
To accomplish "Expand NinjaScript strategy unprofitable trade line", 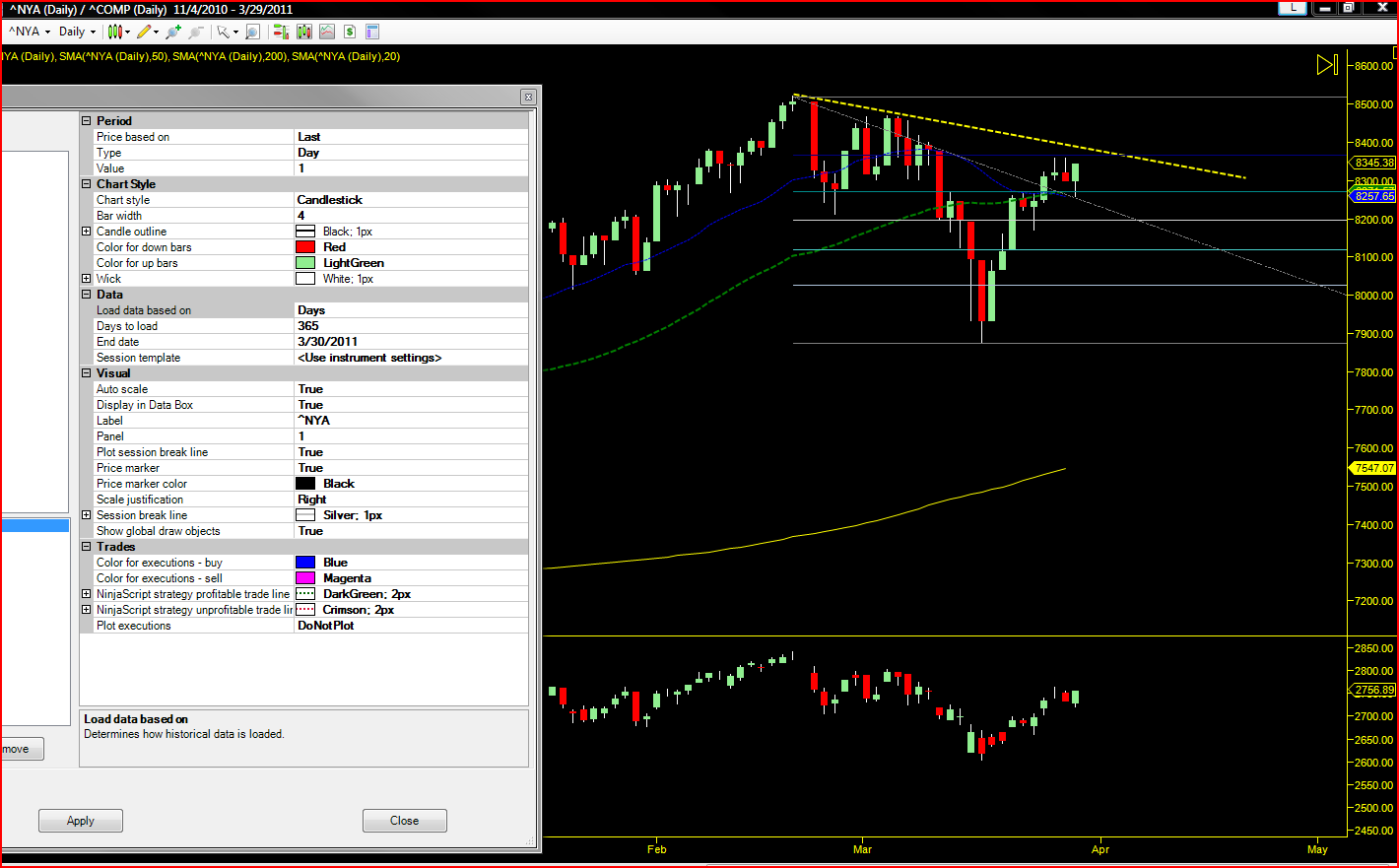I will tap(87, 610).
